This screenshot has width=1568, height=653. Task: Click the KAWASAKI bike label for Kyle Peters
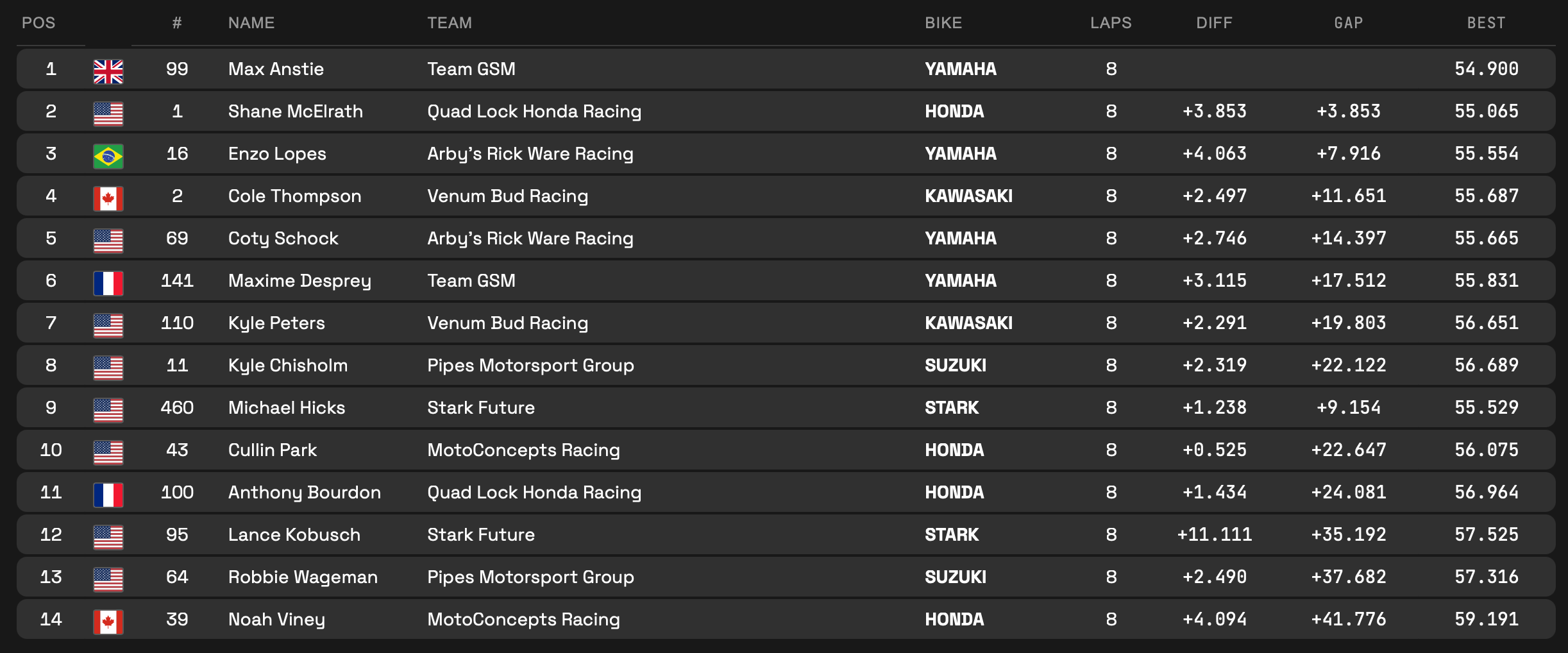pyautogui.click(x=968, y=323)
